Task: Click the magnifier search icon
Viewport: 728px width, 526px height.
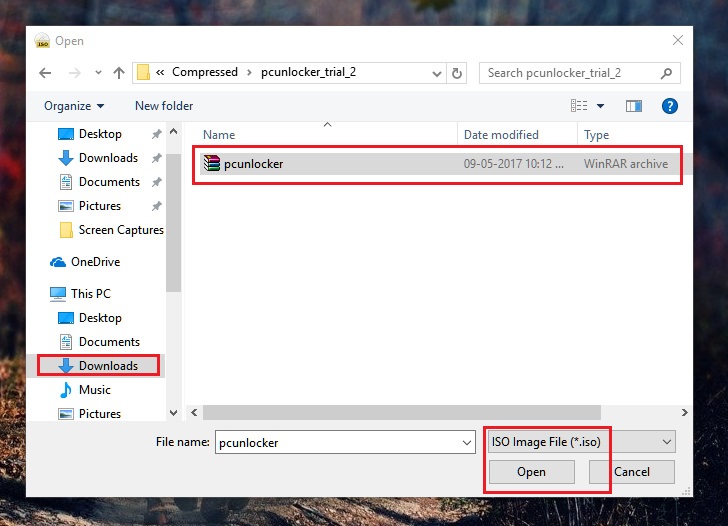Action: coord(666,73)
